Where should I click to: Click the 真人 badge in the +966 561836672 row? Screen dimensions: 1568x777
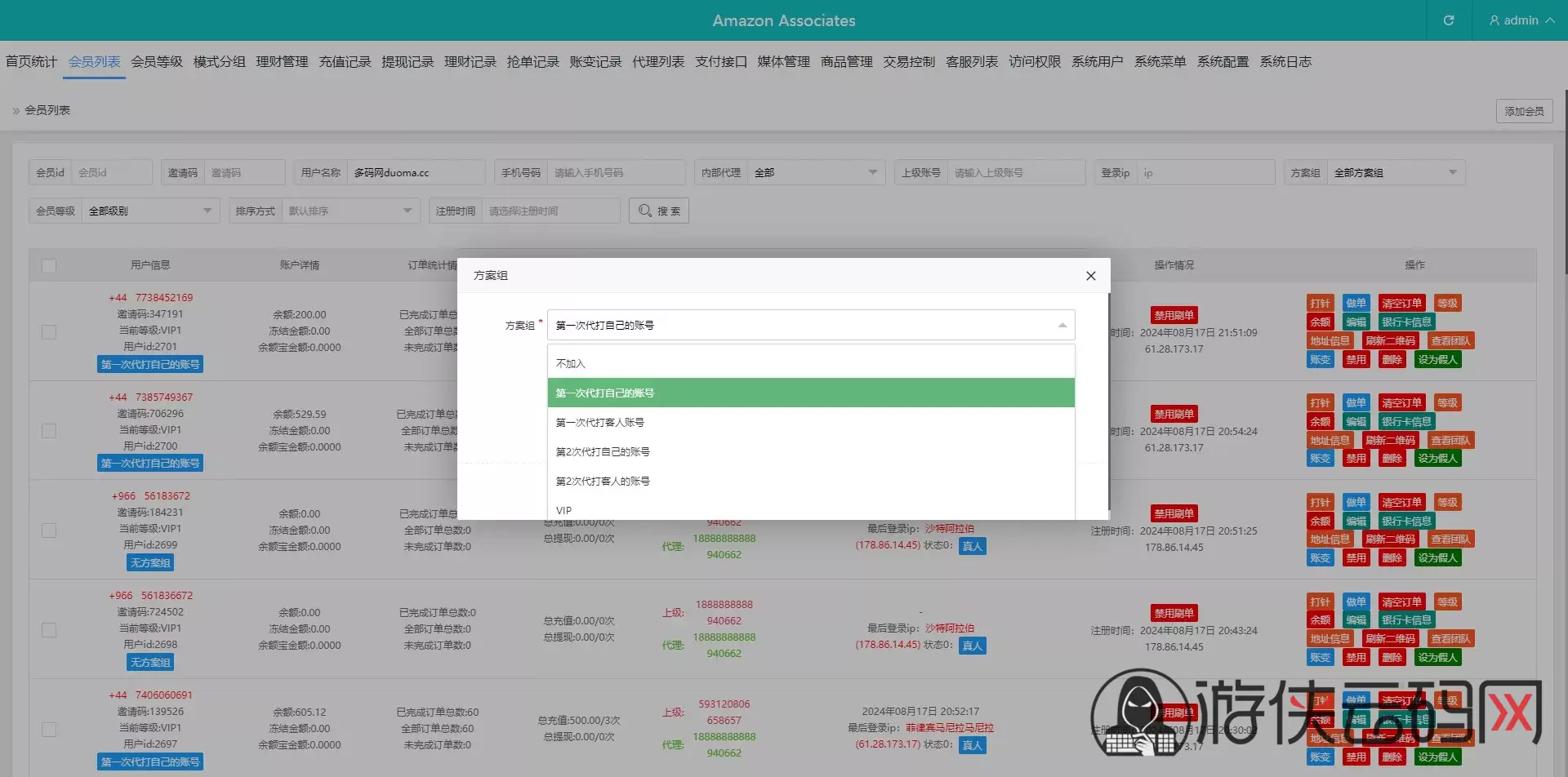click(972, 646)
